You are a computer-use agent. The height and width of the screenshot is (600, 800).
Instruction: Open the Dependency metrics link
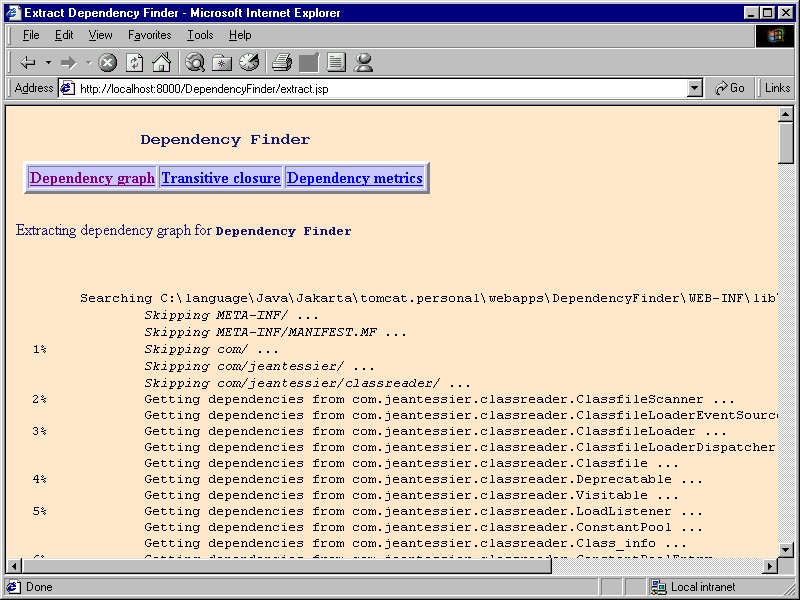click(x=355, y=178)
